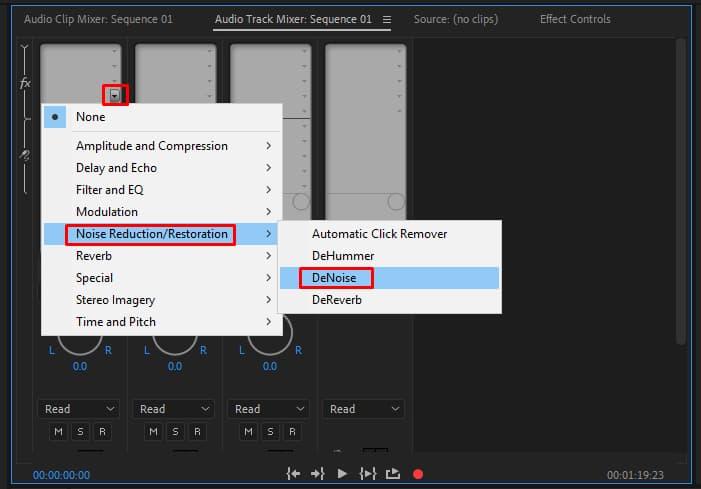Click Play In to Out icon
Screen dimensions: 701x489
[x=367, y=474]
